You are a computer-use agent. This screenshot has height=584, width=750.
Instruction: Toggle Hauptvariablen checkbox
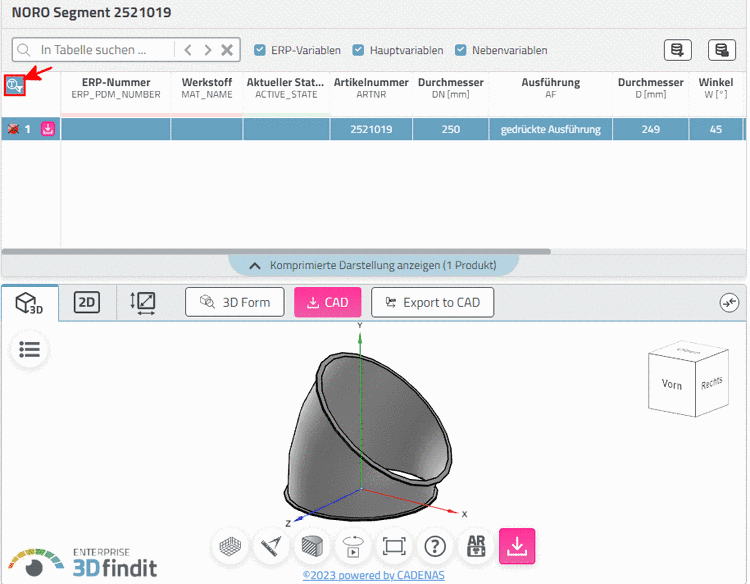(x=358, y=50)
